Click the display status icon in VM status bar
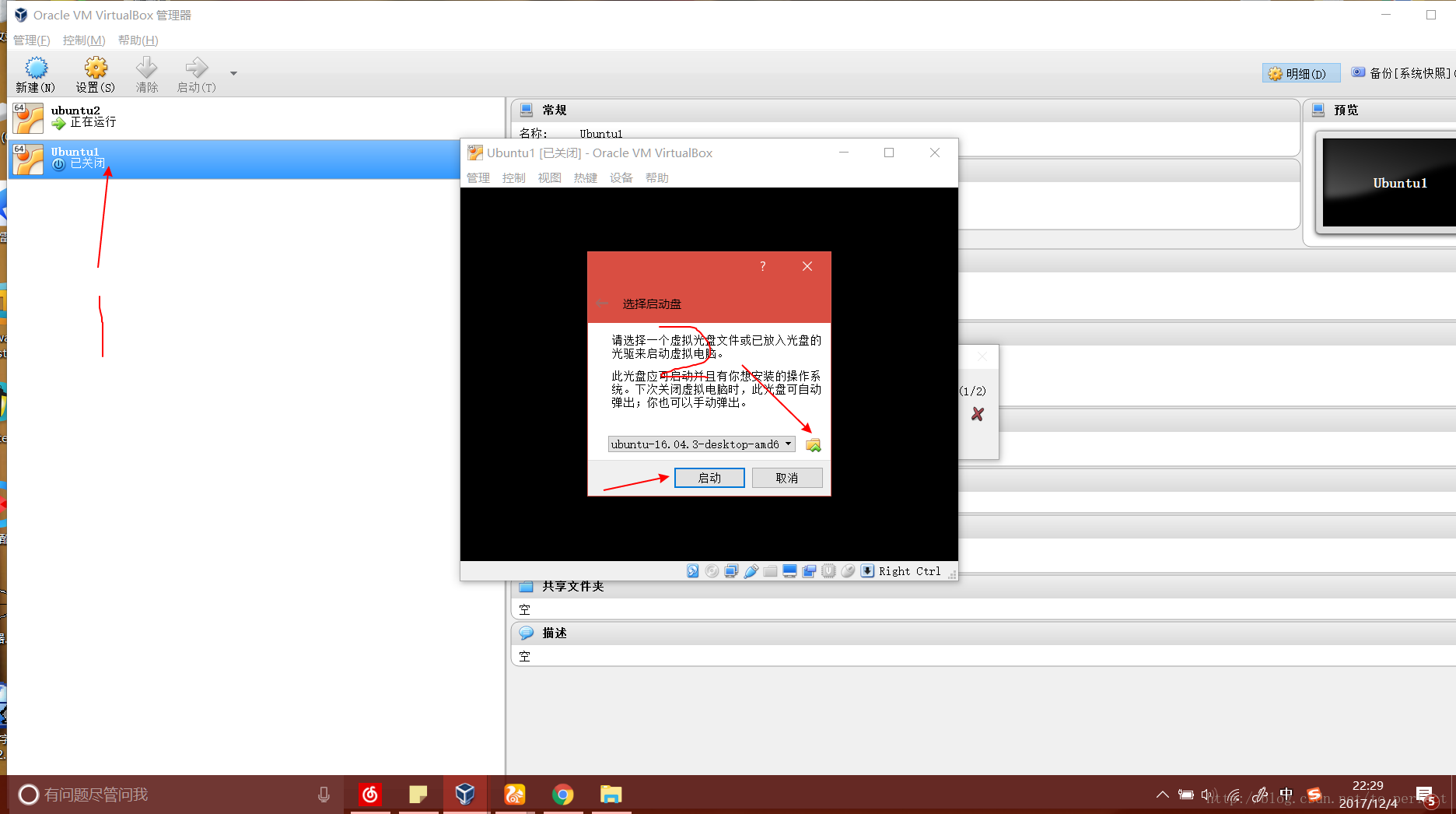 (x=789, y=571)
